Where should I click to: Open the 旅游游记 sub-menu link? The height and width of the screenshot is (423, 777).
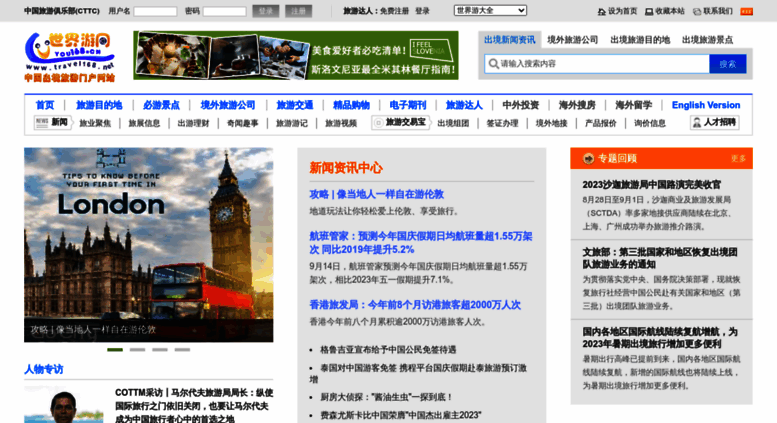pos(291,123)
